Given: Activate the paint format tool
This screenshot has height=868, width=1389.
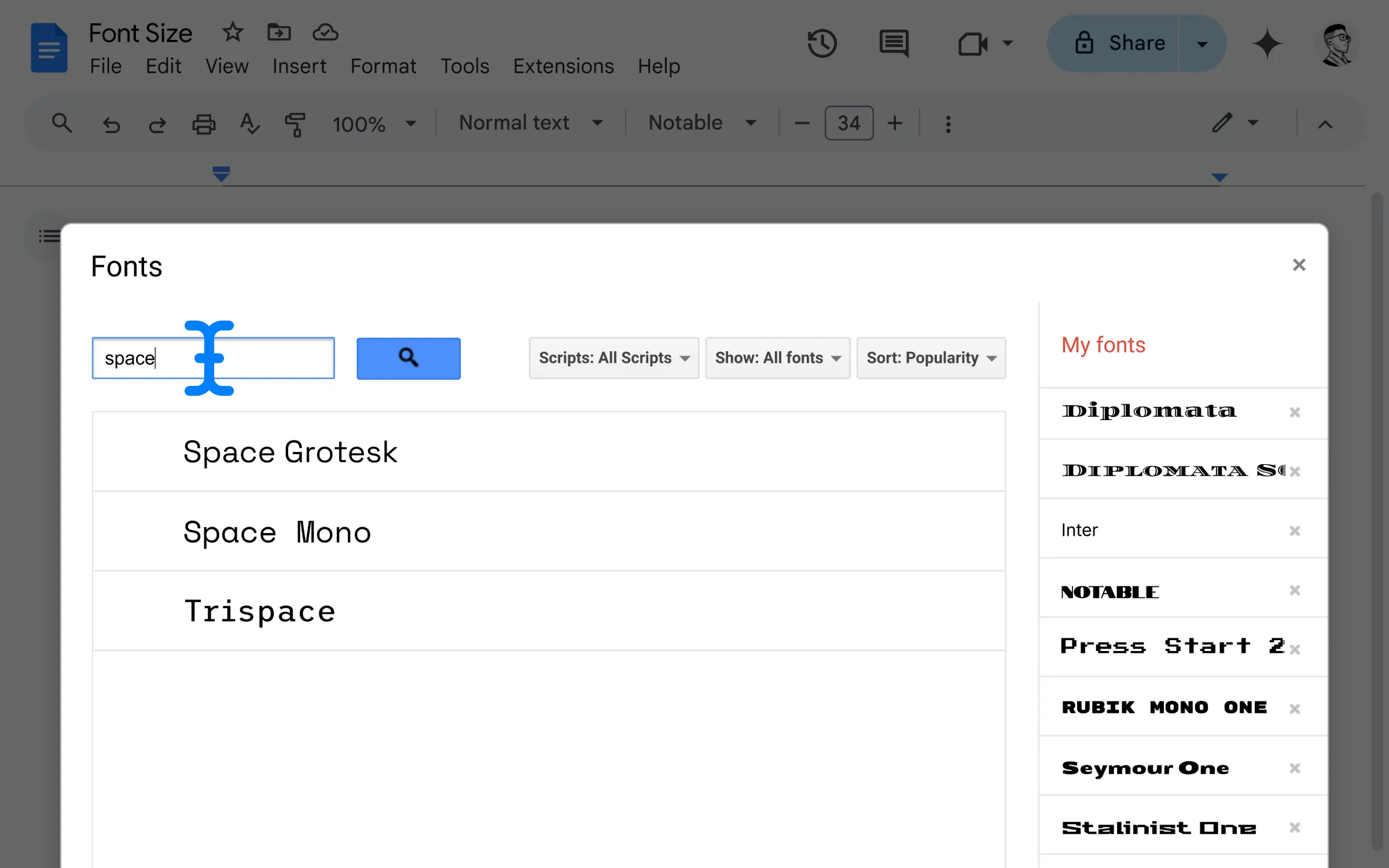Looking at the screenshot, I should [x=295, y=124].
